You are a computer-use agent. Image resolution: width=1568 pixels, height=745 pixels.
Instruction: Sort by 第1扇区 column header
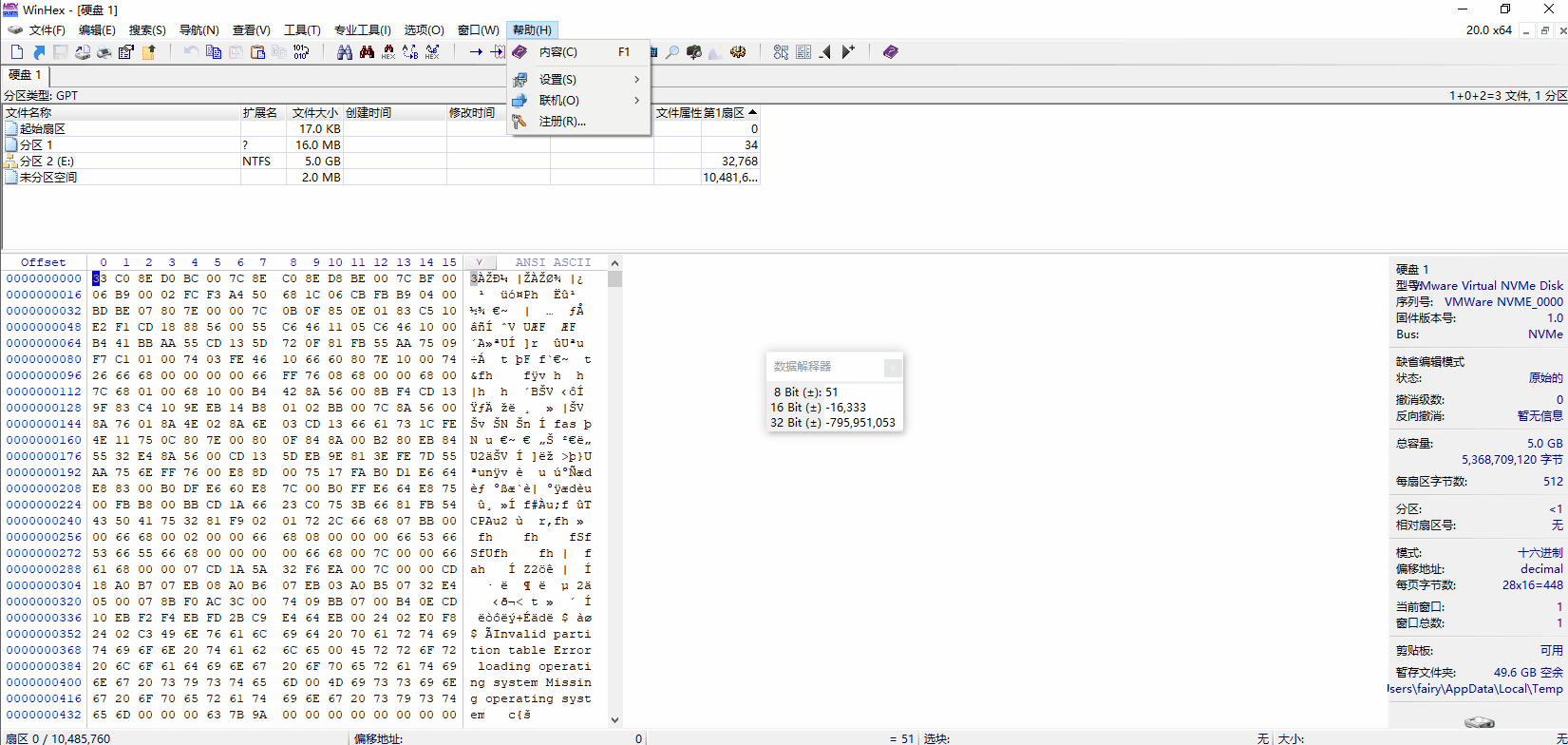pos(729,113)
